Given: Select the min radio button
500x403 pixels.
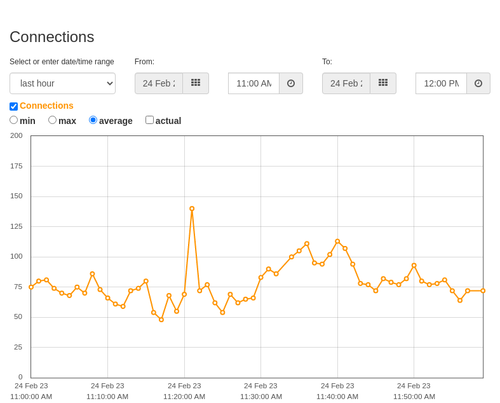Looking at the screenshot, I should (x=14, y=120).
